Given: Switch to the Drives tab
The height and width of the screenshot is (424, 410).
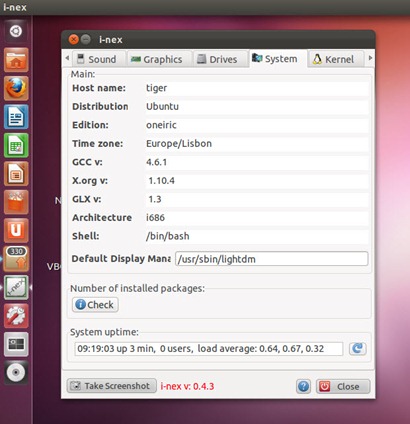Looking at the screenshot, I should 220,59.
